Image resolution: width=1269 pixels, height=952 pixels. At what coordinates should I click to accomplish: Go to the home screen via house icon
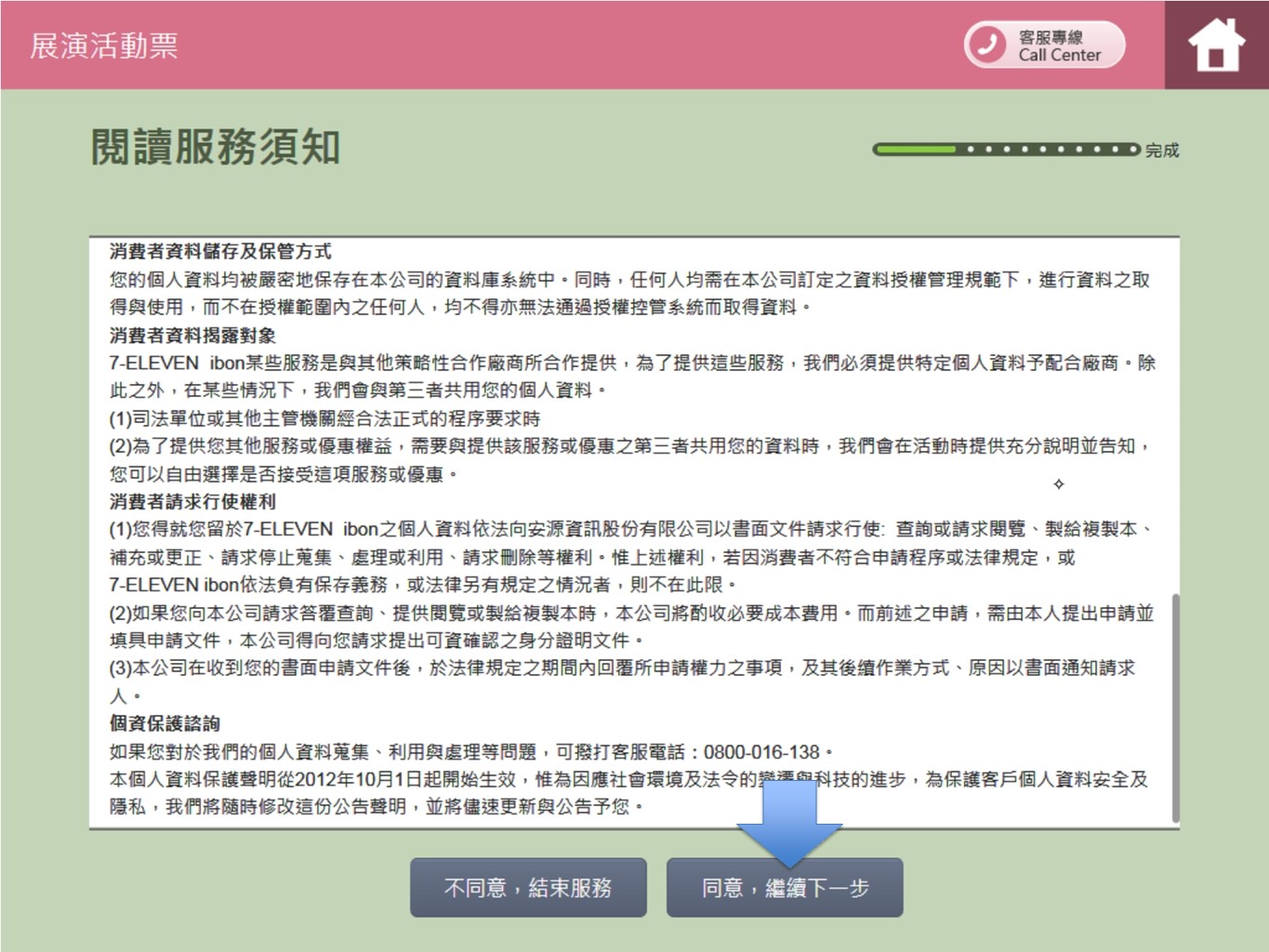click(1216, 45)
